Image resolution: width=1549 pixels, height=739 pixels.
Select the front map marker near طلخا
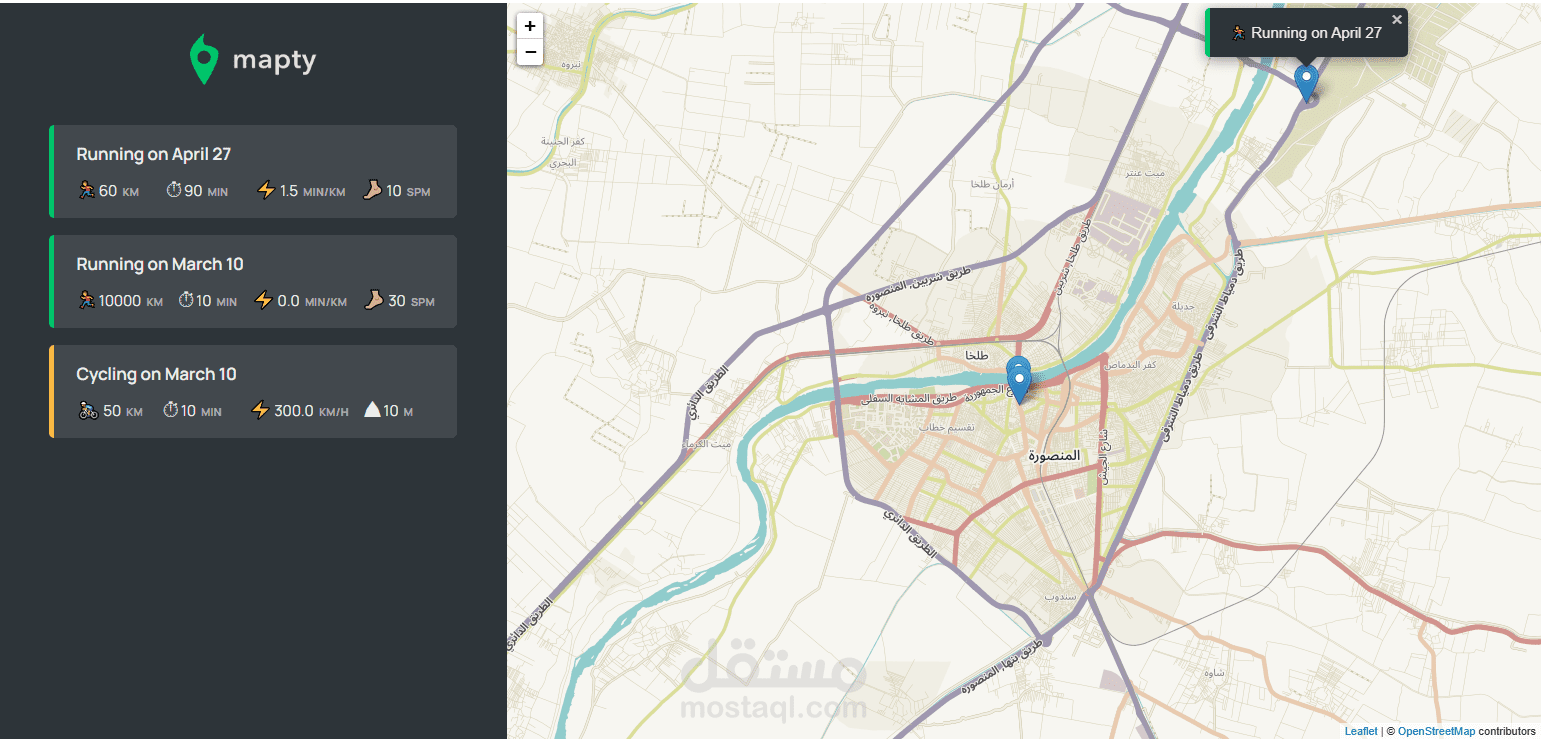point(1020,384)
